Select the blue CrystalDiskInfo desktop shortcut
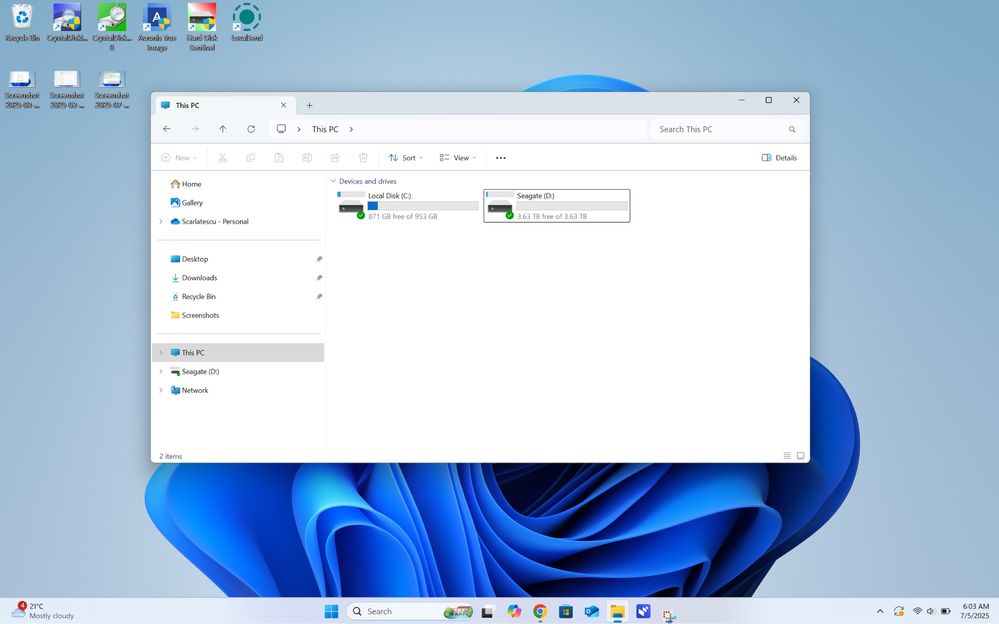999x624 pixels. tap(67, 22)
